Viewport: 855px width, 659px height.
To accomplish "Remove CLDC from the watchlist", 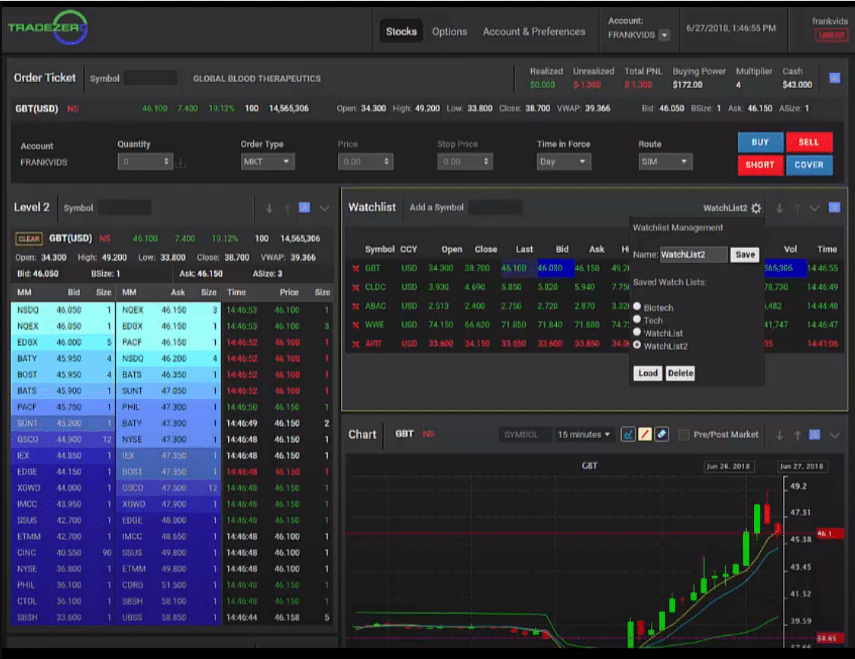I will click(356, 287).
